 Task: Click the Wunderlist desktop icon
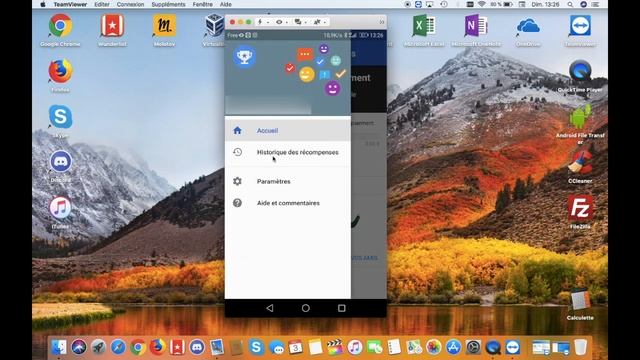click(x=112, y=26)
